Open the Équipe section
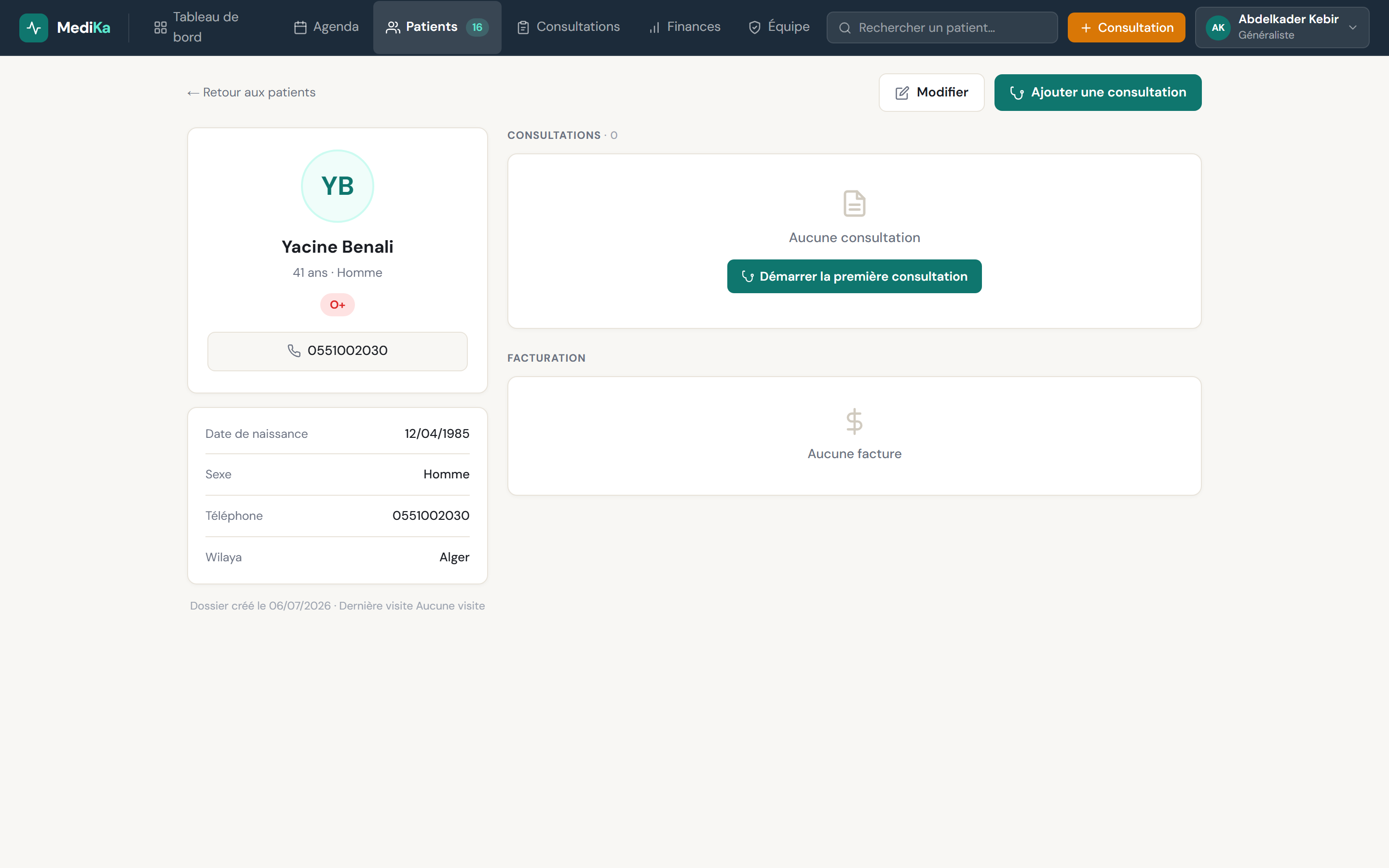Screen dimensions: 1389x868 779,27
